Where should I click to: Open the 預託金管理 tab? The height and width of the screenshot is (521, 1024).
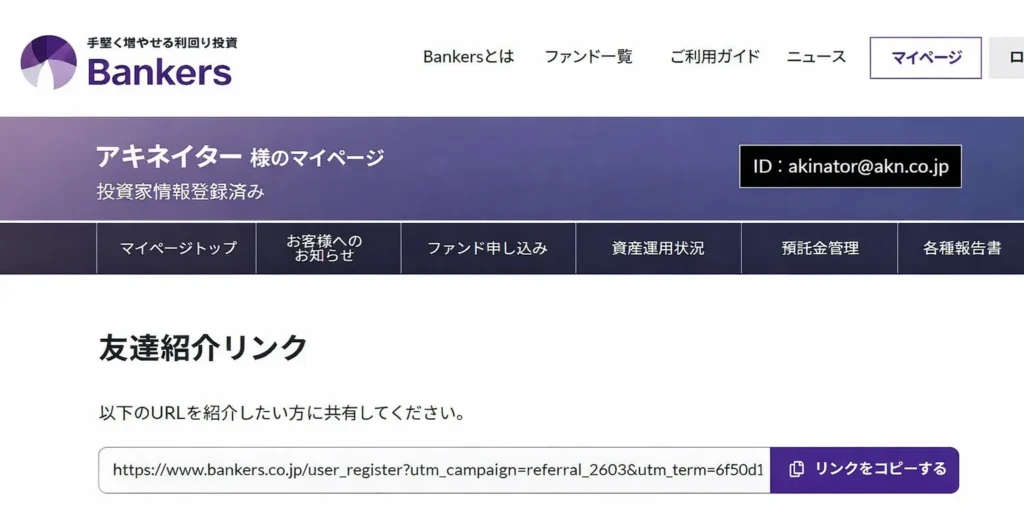(819, 248)
